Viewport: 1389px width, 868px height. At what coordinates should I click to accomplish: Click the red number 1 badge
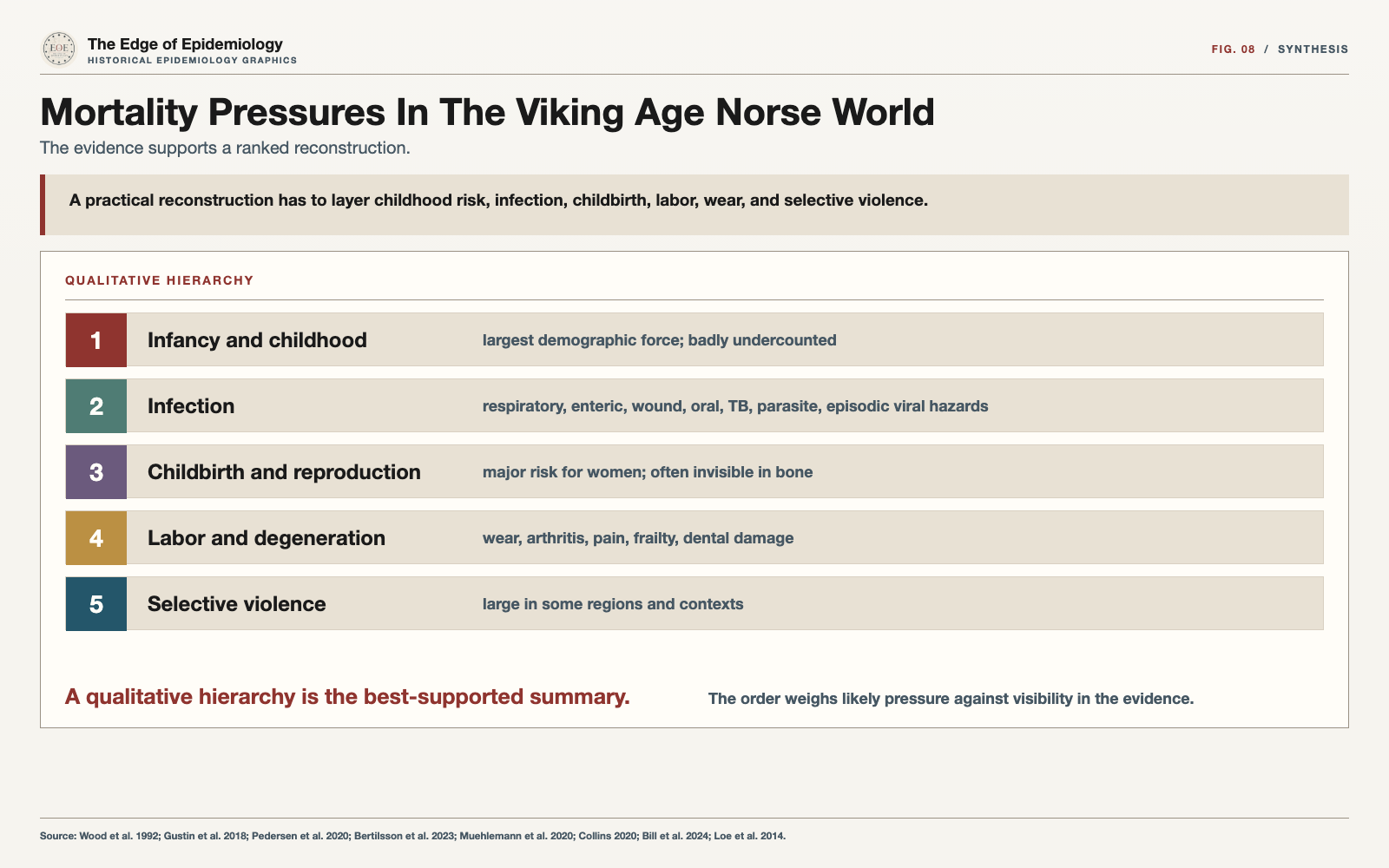pyautogui.click(x=96, y=340)
